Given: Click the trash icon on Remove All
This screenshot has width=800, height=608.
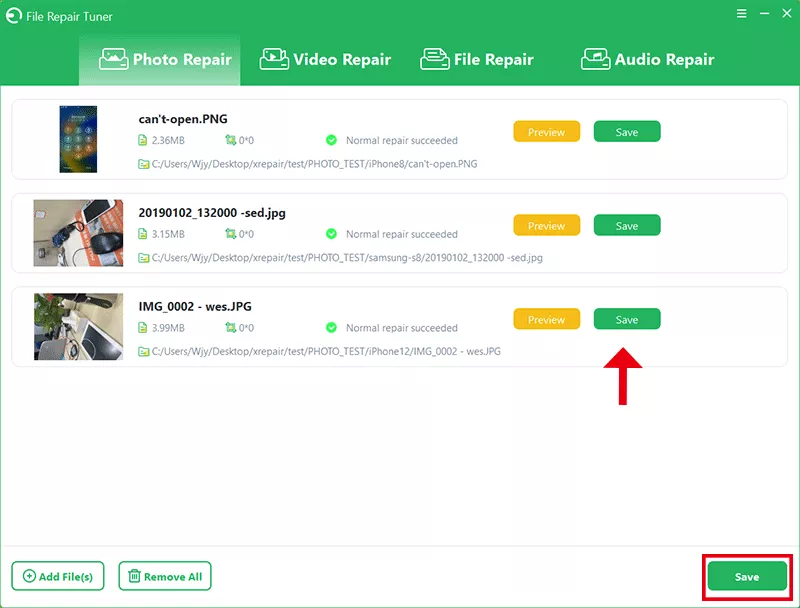Looking at the screenshot, I should pos(134,576).
